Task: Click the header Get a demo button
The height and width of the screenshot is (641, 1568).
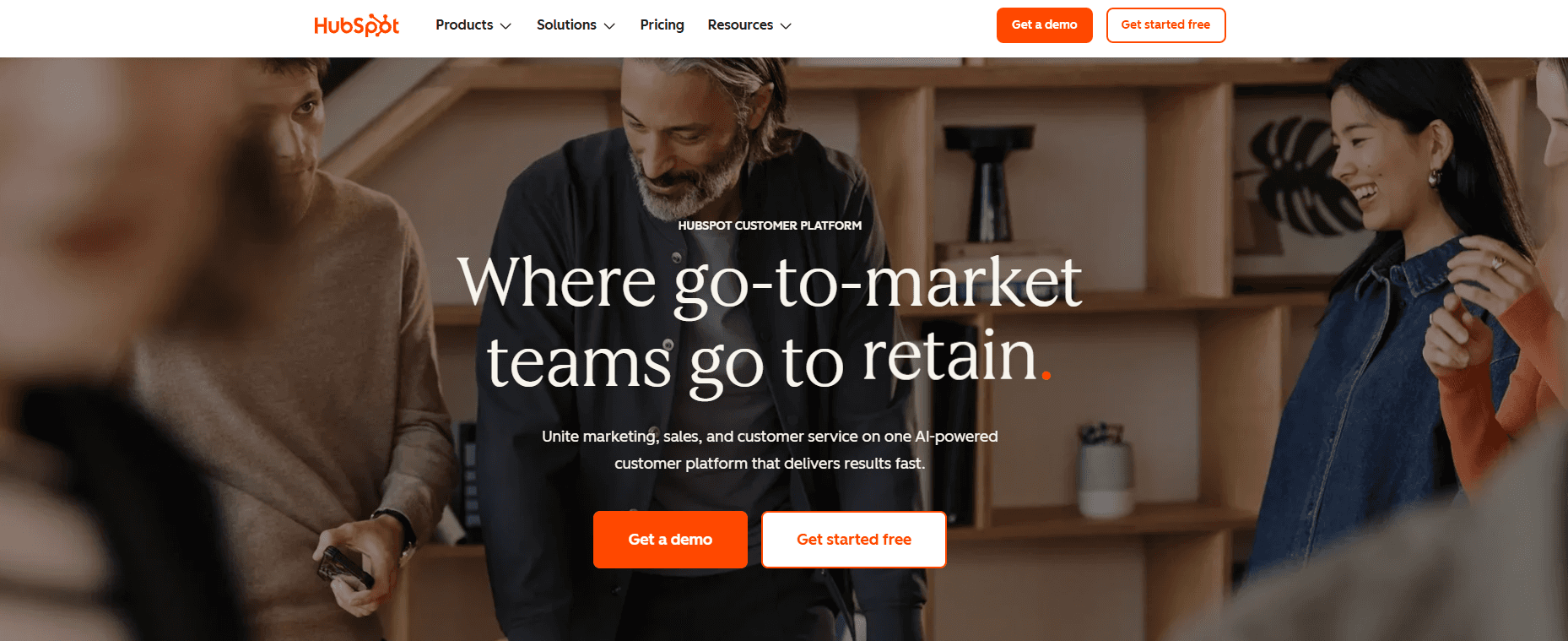Action: (x=1044, y=25)
